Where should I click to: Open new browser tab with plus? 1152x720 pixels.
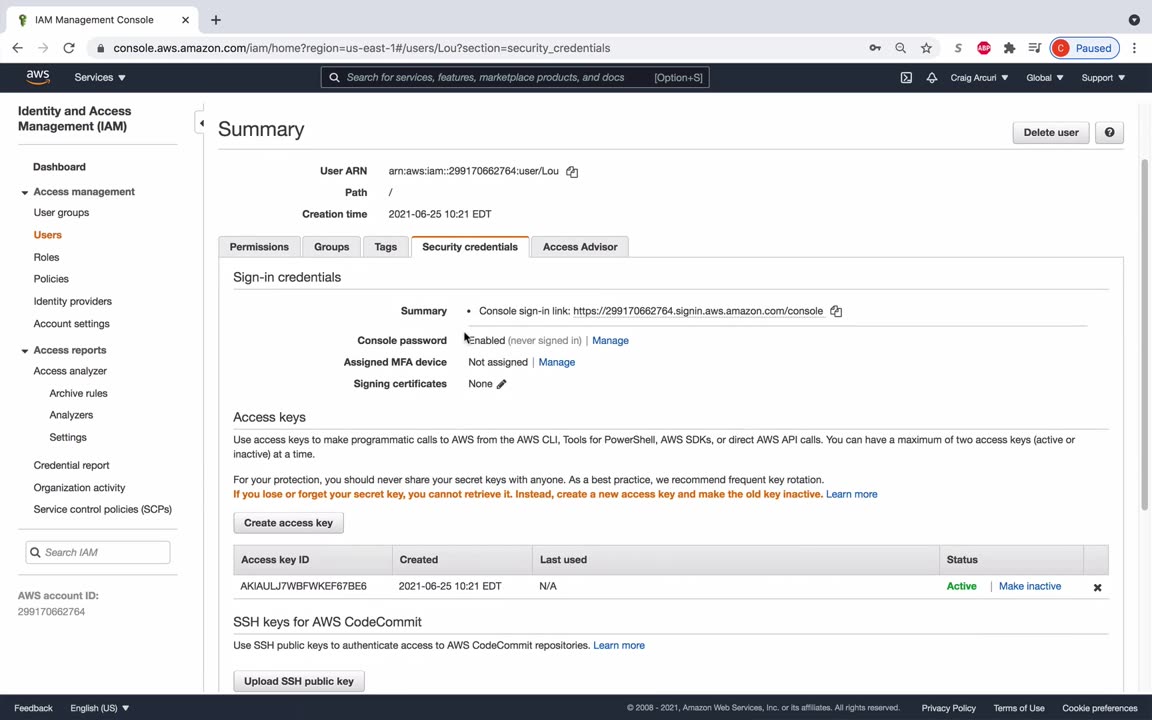(x=215, y=20)
